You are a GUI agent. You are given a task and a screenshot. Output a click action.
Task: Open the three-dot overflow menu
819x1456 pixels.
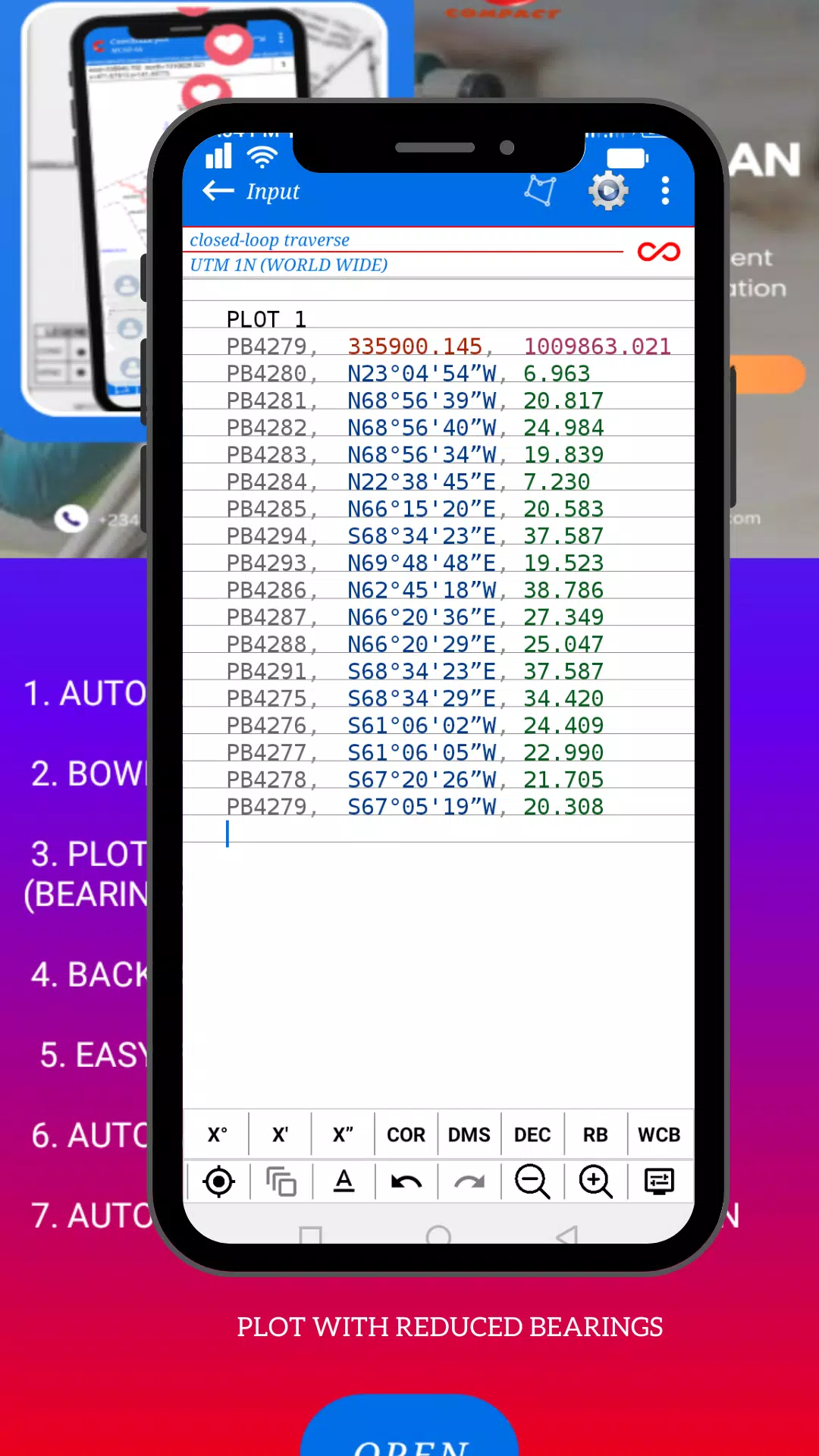[x=665, y=190]
